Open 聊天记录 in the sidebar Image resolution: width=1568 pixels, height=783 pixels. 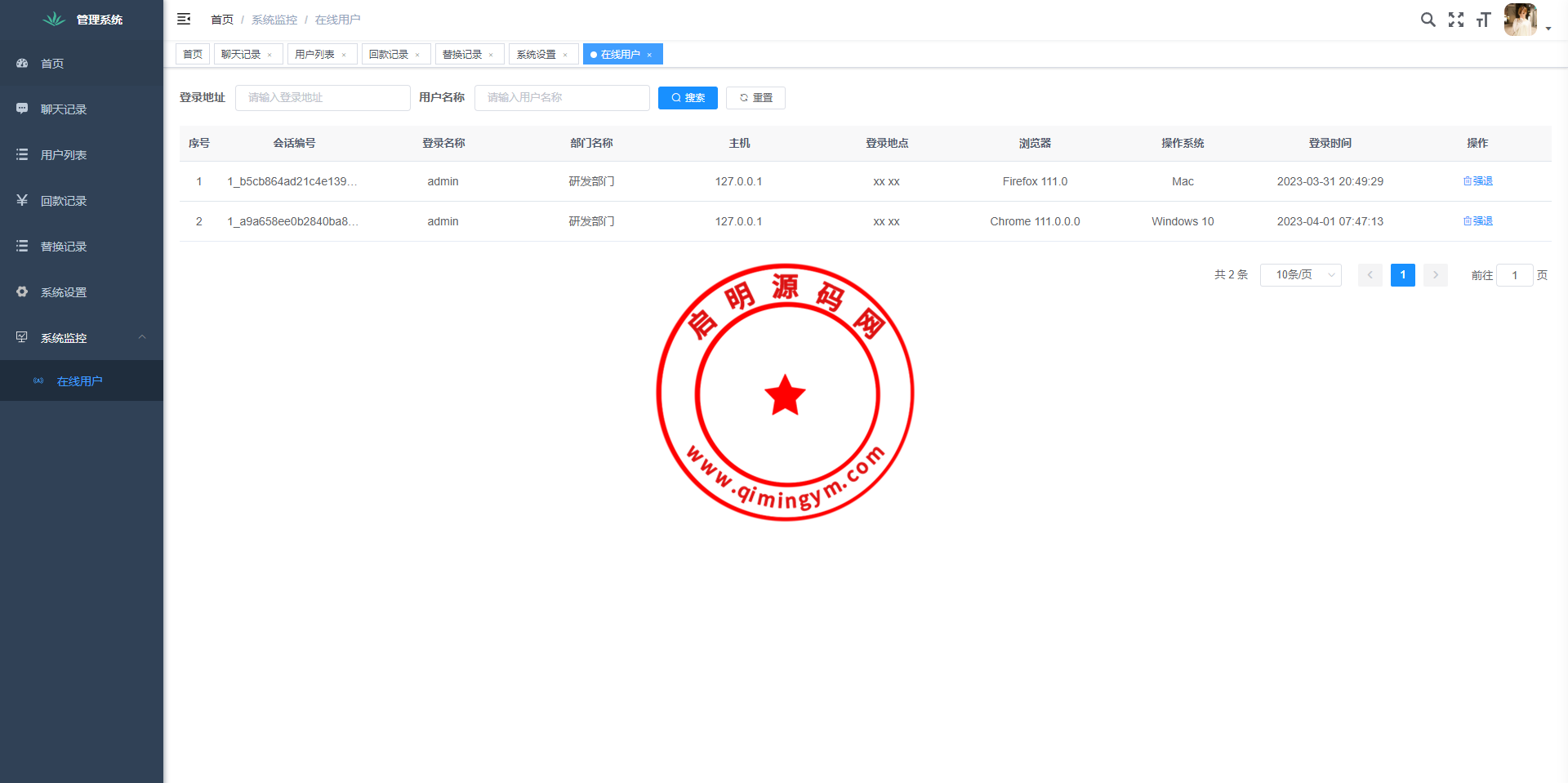coord(64,109)
